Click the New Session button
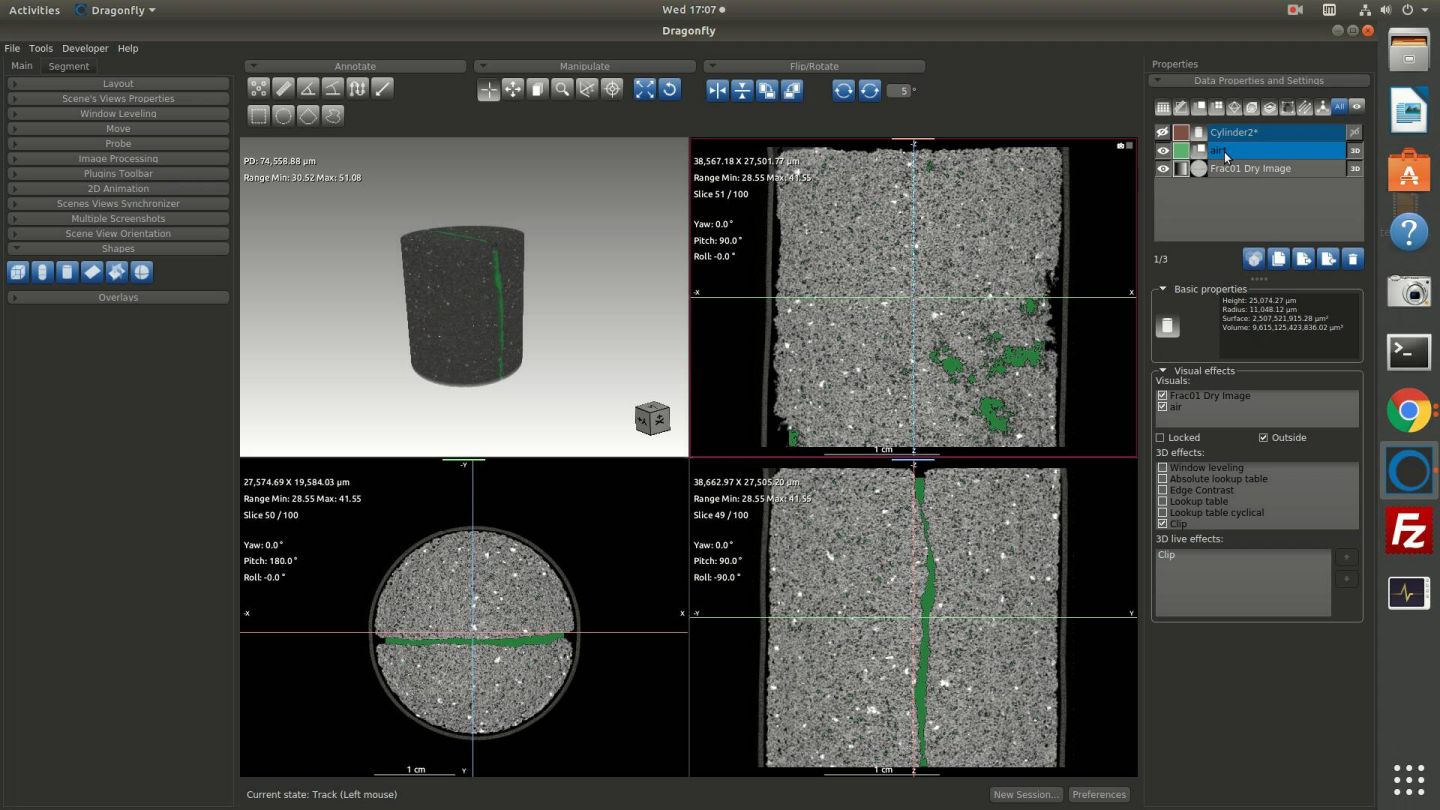The image size is (1440, 810). click(x=1025, y=794)
